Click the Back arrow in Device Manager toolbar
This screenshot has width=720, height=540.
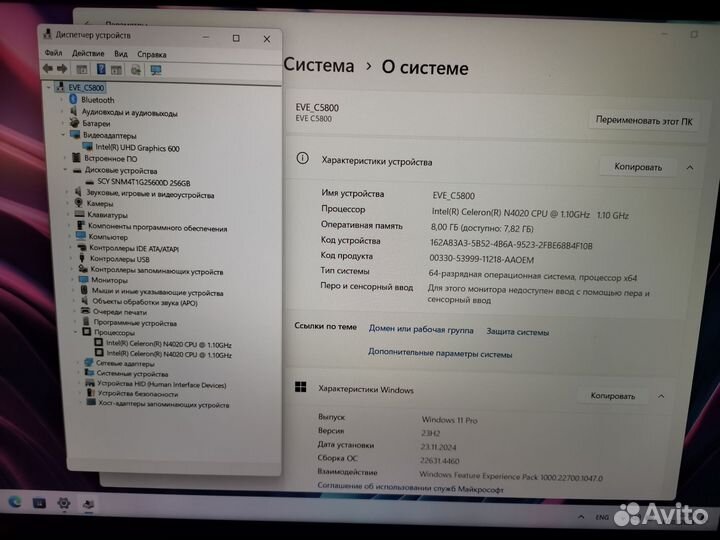[48, 68]
